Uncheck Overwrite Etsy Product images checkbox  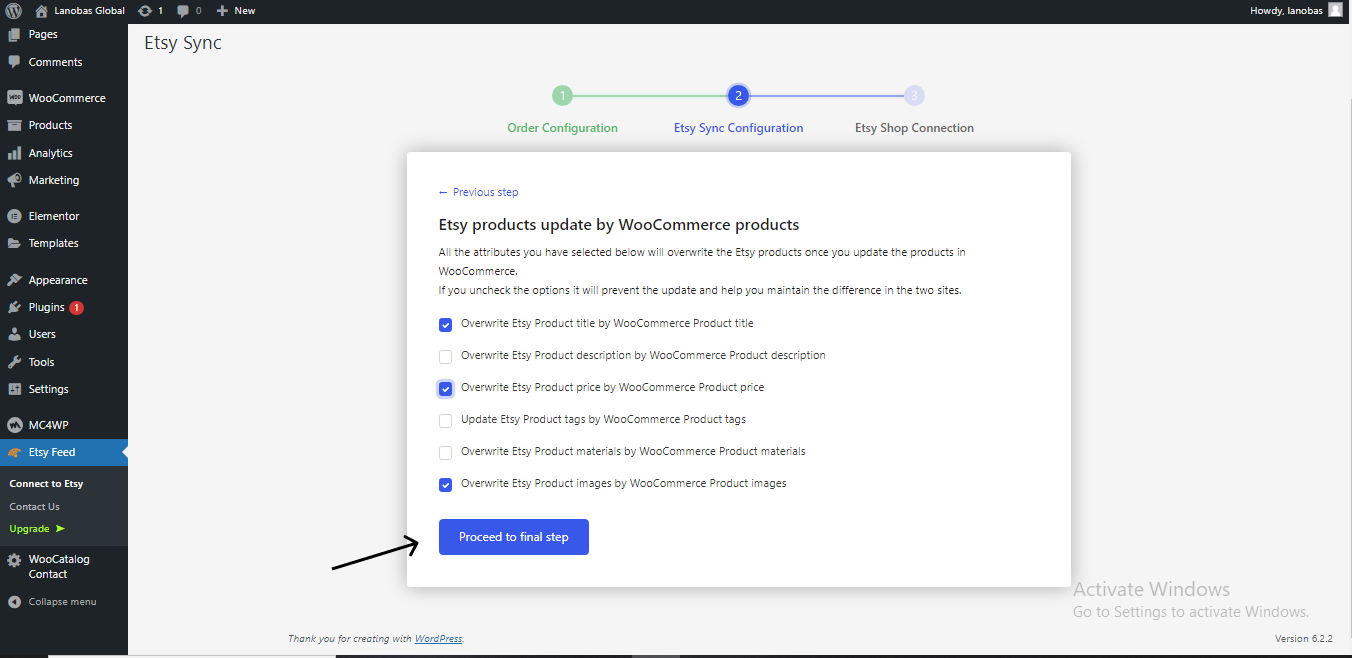(x=446, y=485)
